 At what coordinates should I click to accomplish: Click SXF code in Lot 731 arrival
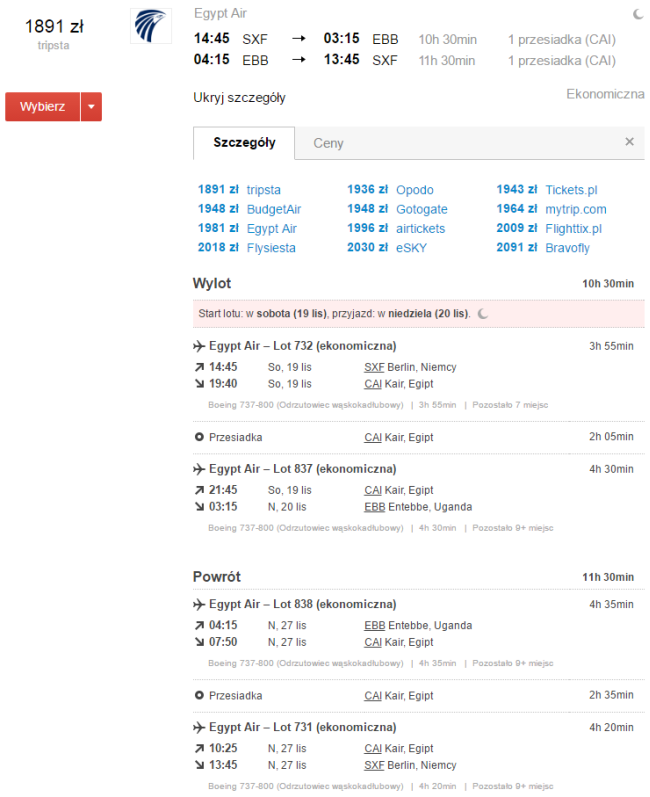tap(374, 765)
